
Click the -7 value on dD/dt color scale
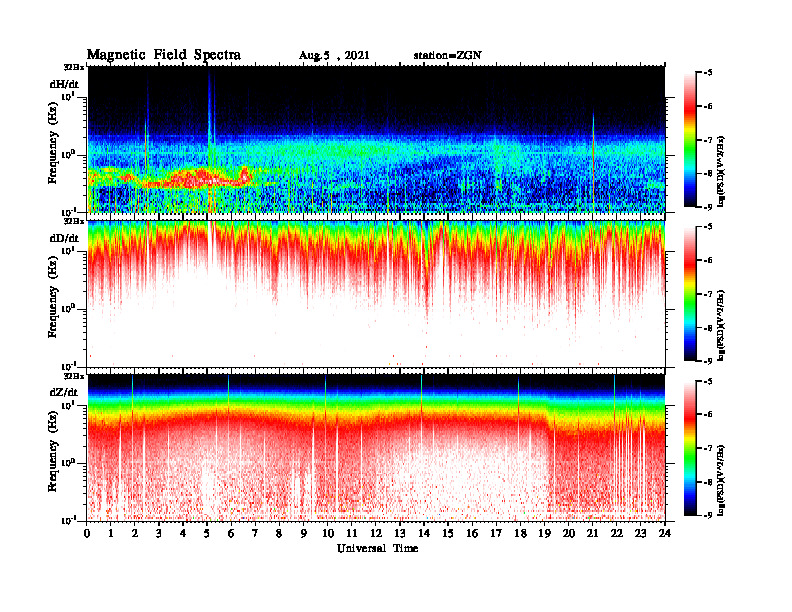tap(708, 294)
